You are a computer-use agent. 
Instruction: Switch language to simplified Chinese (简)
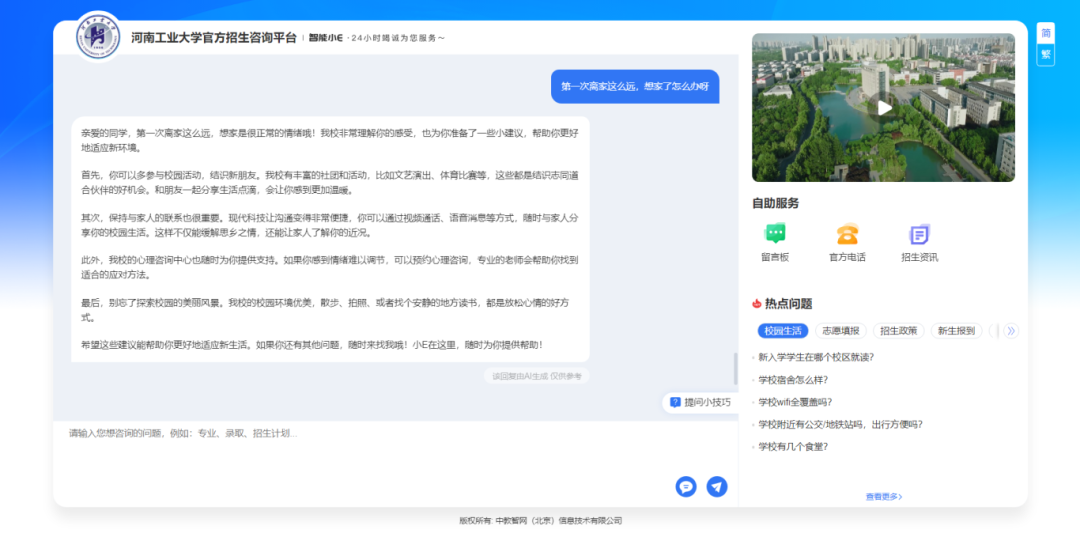(x=1046, y=33)
